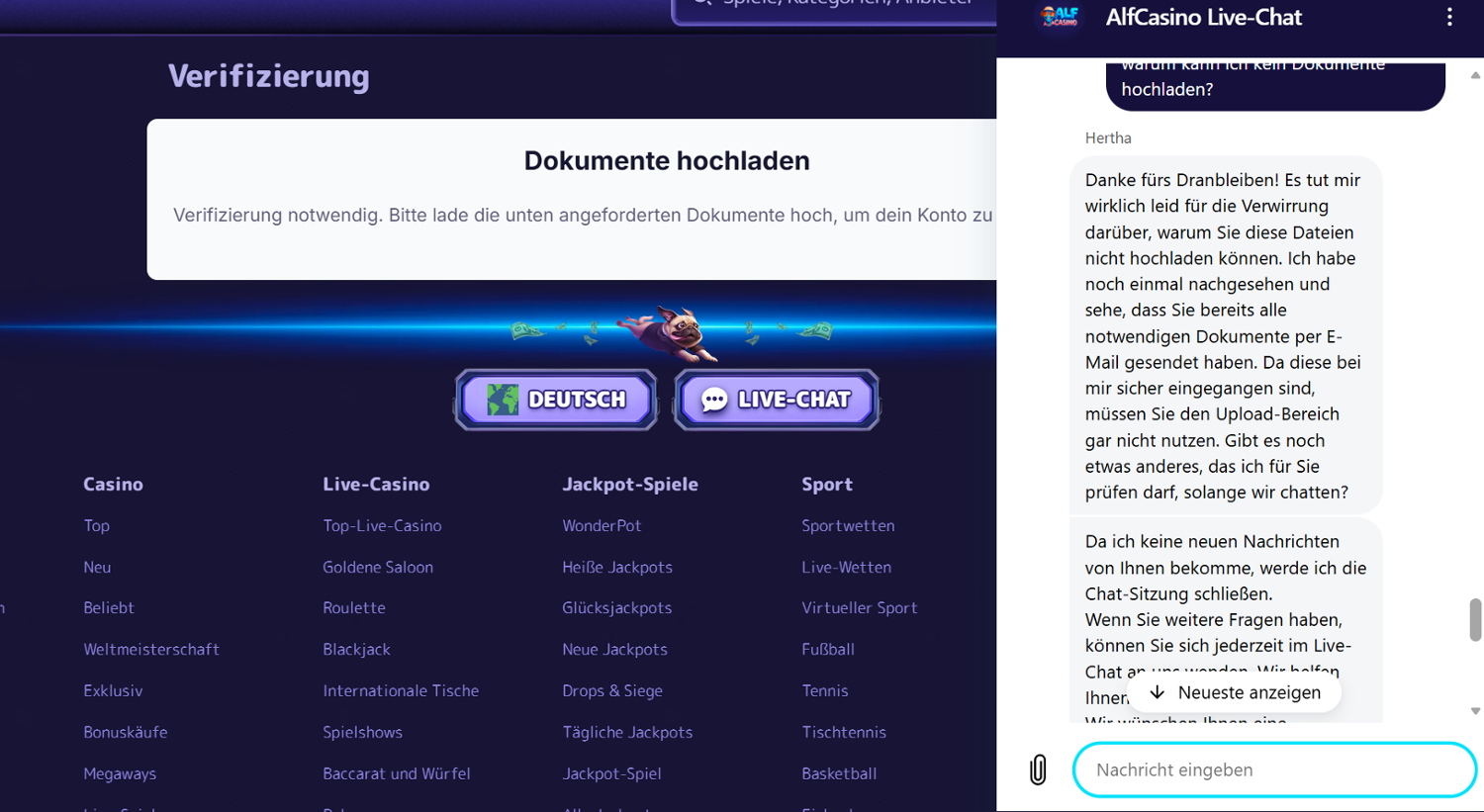Click the Verifizierung notwendig instruction text
The width and height of the screenshot is (1484, 812).
click(583, 215)
